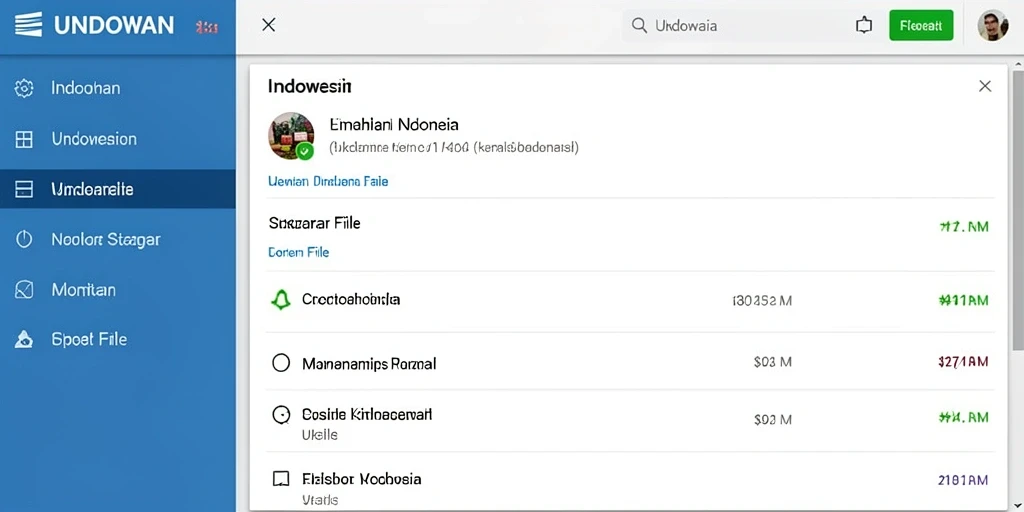Image resolution: width=1024 pixels, height=512 pixels.
Task: Click the green Fleoatt button
Action: click(x=921, y=25)
